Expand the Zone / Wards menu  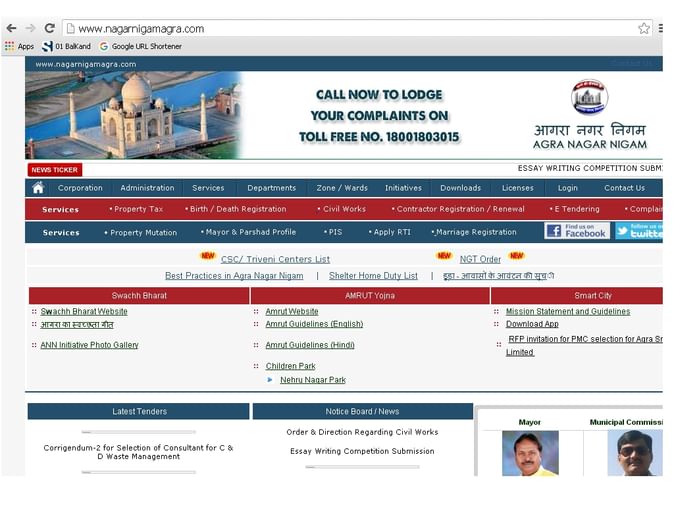342,188
